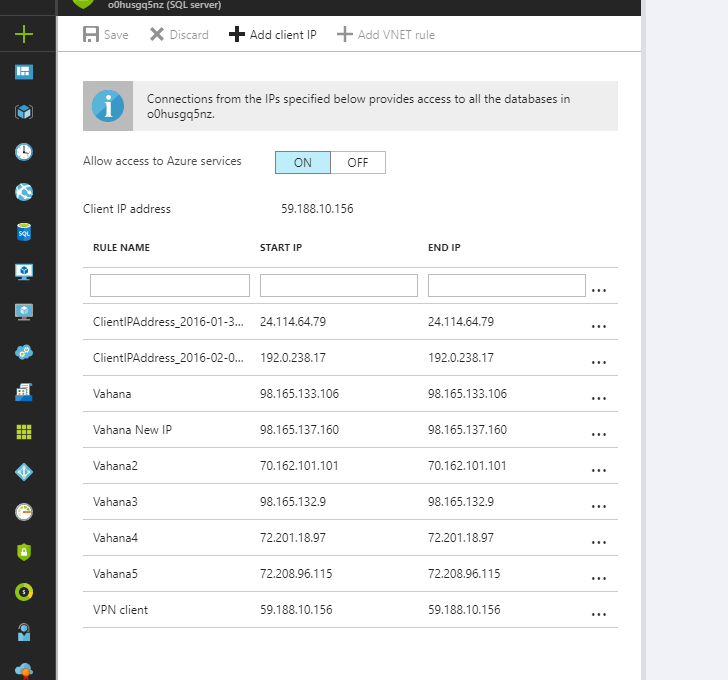Image resolution: width=728 pixels, height=680 pixels.
Task: Open the ellipsis menu for Vahana3 rule
Action: click(599, 506)
